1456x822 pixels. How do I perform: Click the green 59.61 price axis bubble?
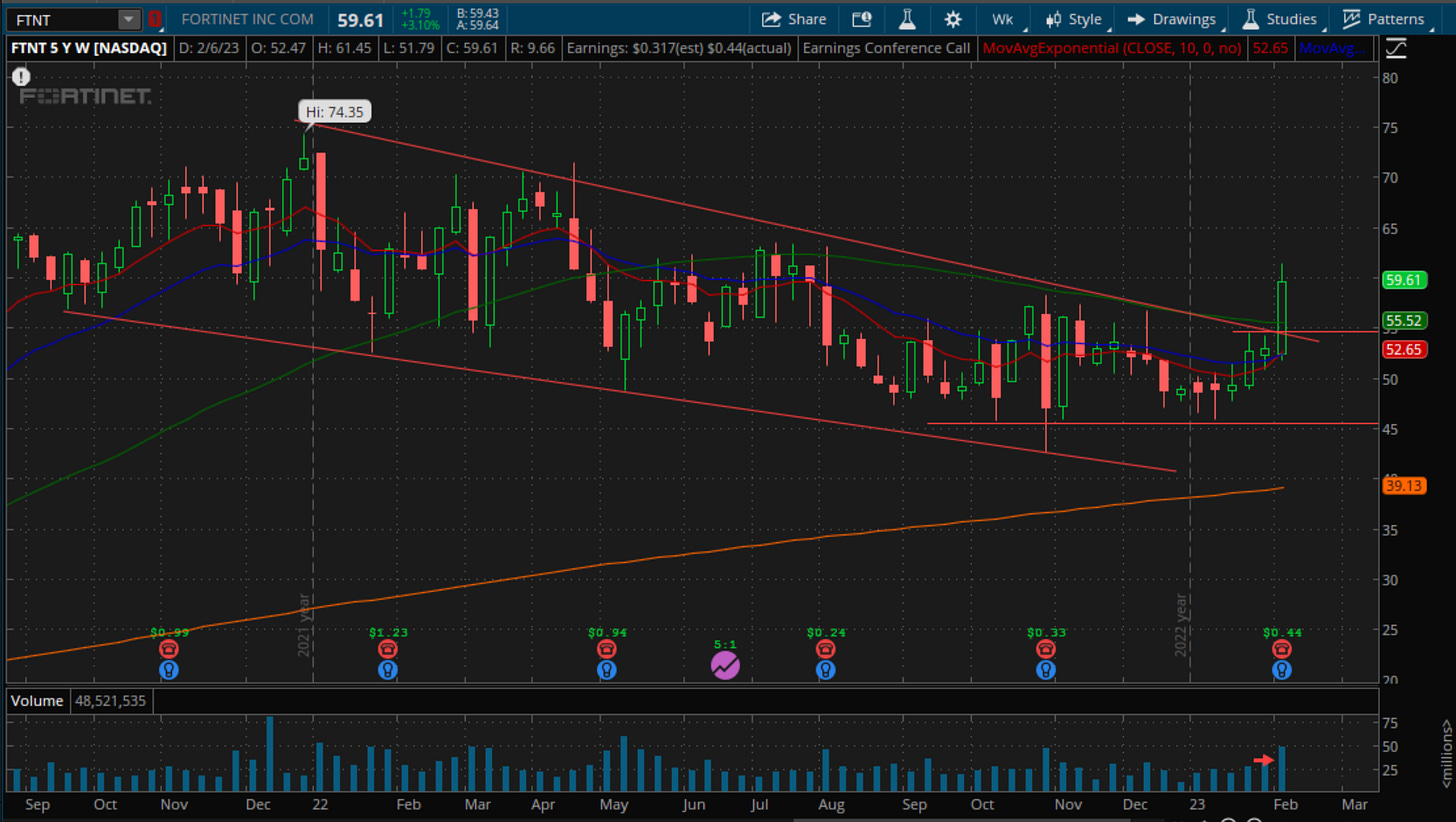pos(1403,280)
